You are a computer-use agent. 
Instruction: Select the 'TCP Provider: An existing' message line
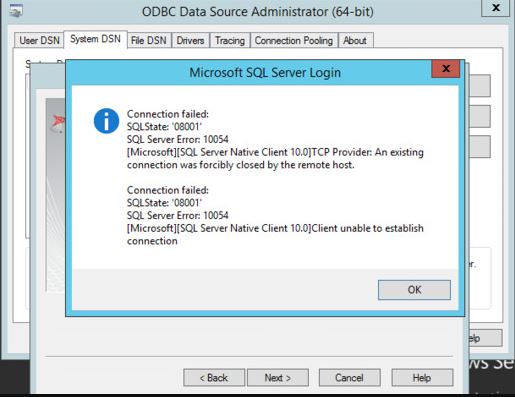pos(275,152)
